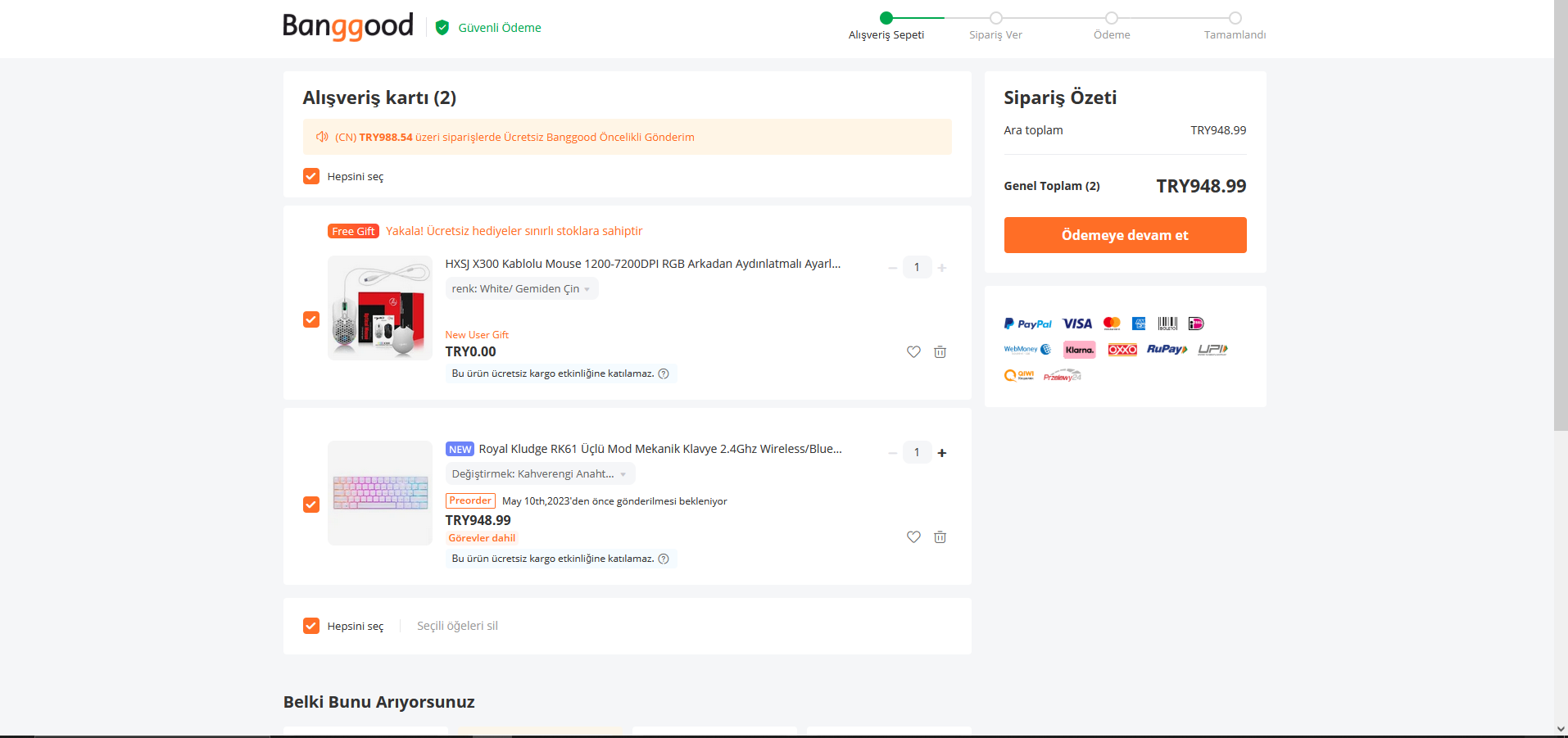Click the help icon under the RK61 keyboard
Image resolution: width=1568 pixels, height=738 pixels.
[x=664, y=559]
